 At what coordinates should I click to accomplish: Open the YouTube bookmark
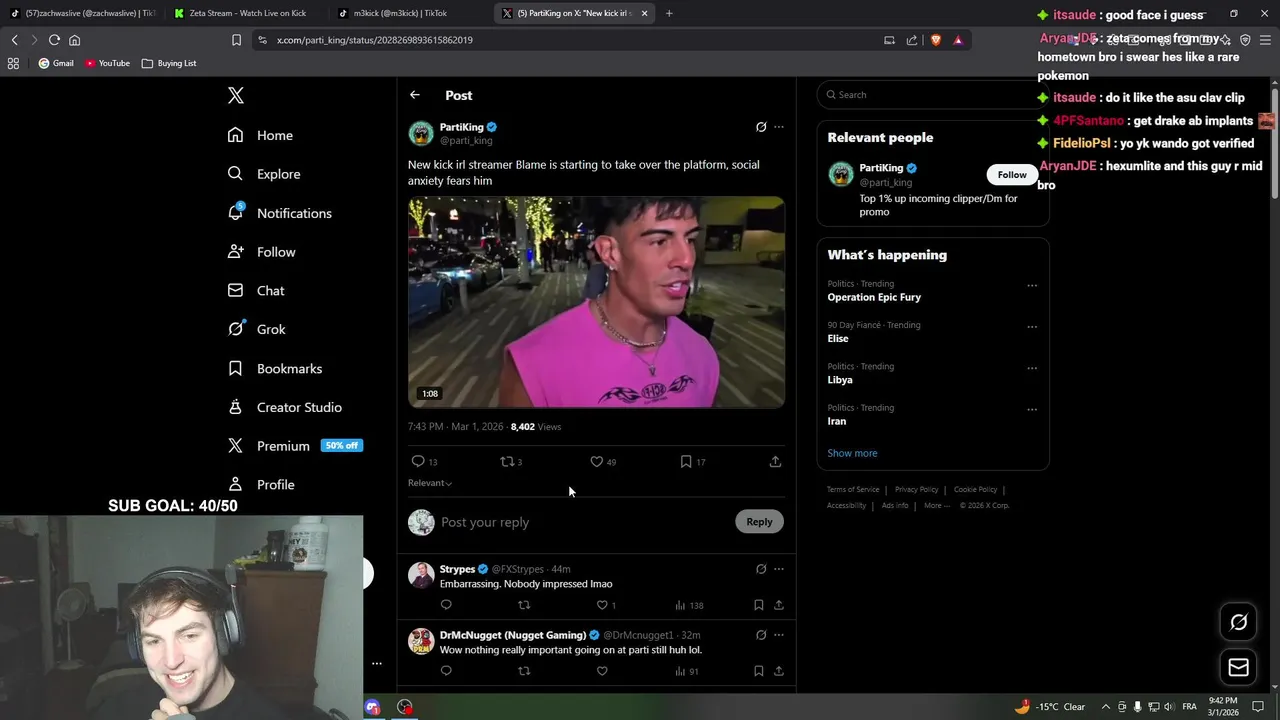point(107,63)
